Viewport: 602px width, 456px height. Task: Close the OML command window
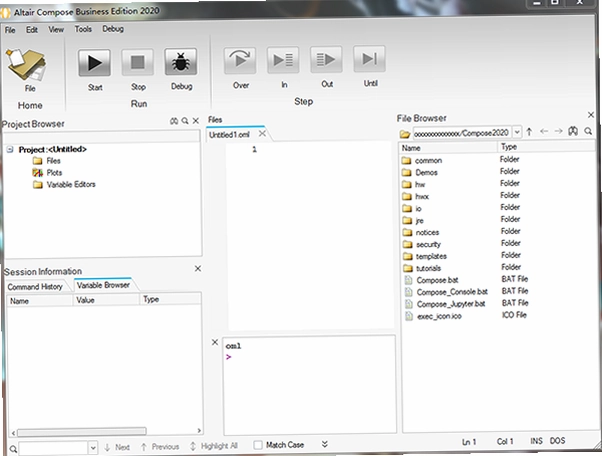215,342
